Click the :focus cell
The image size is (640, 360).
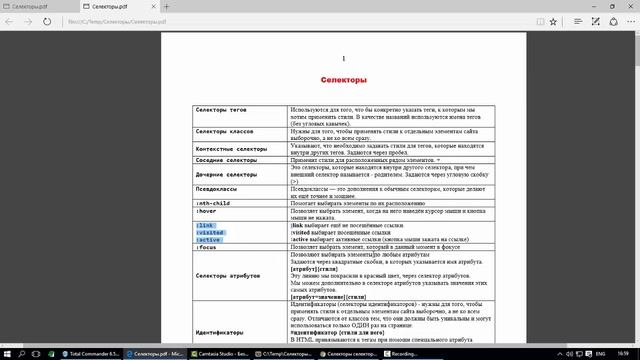240,247
